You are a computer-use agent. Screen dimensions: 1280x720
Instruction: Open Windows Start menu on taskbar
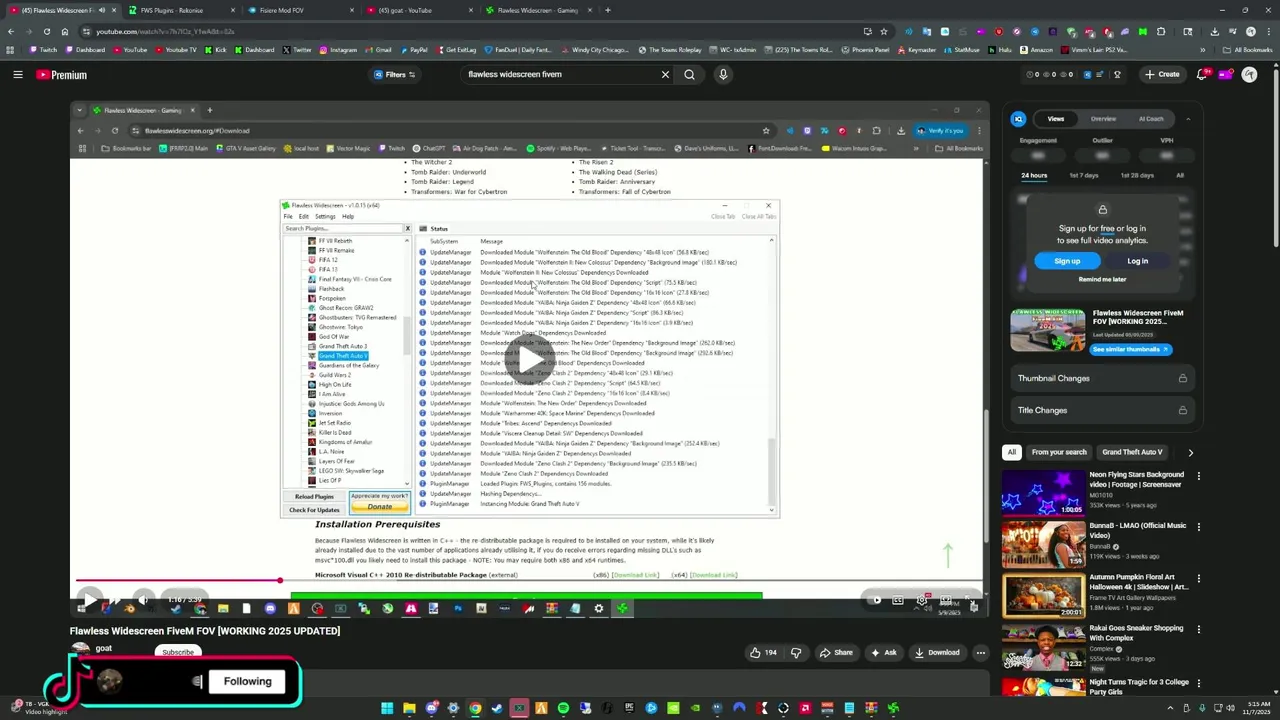[387, 708]
